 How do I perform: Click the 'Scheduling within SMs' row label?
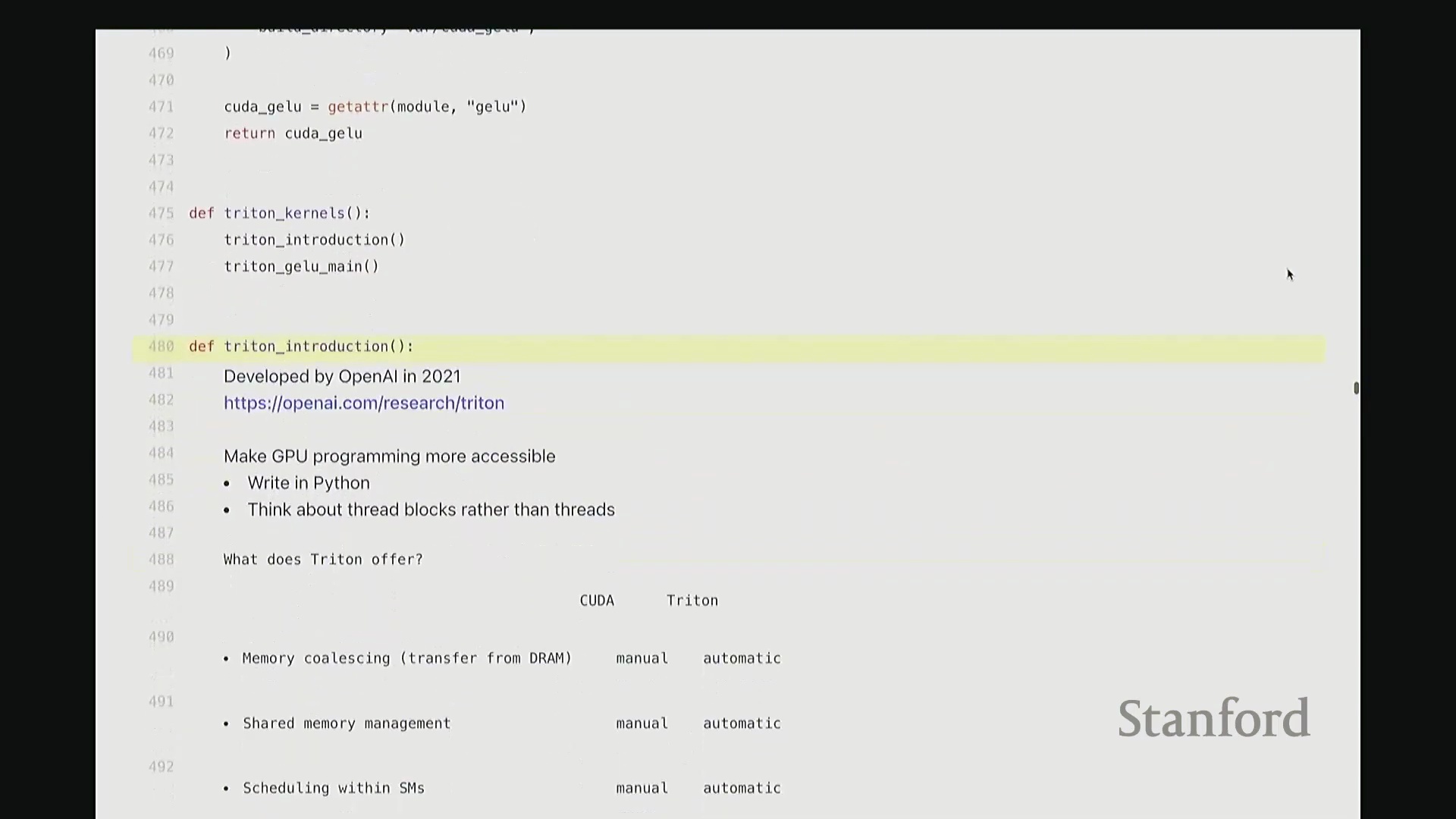pyautogui.click(x=334, y=789)
